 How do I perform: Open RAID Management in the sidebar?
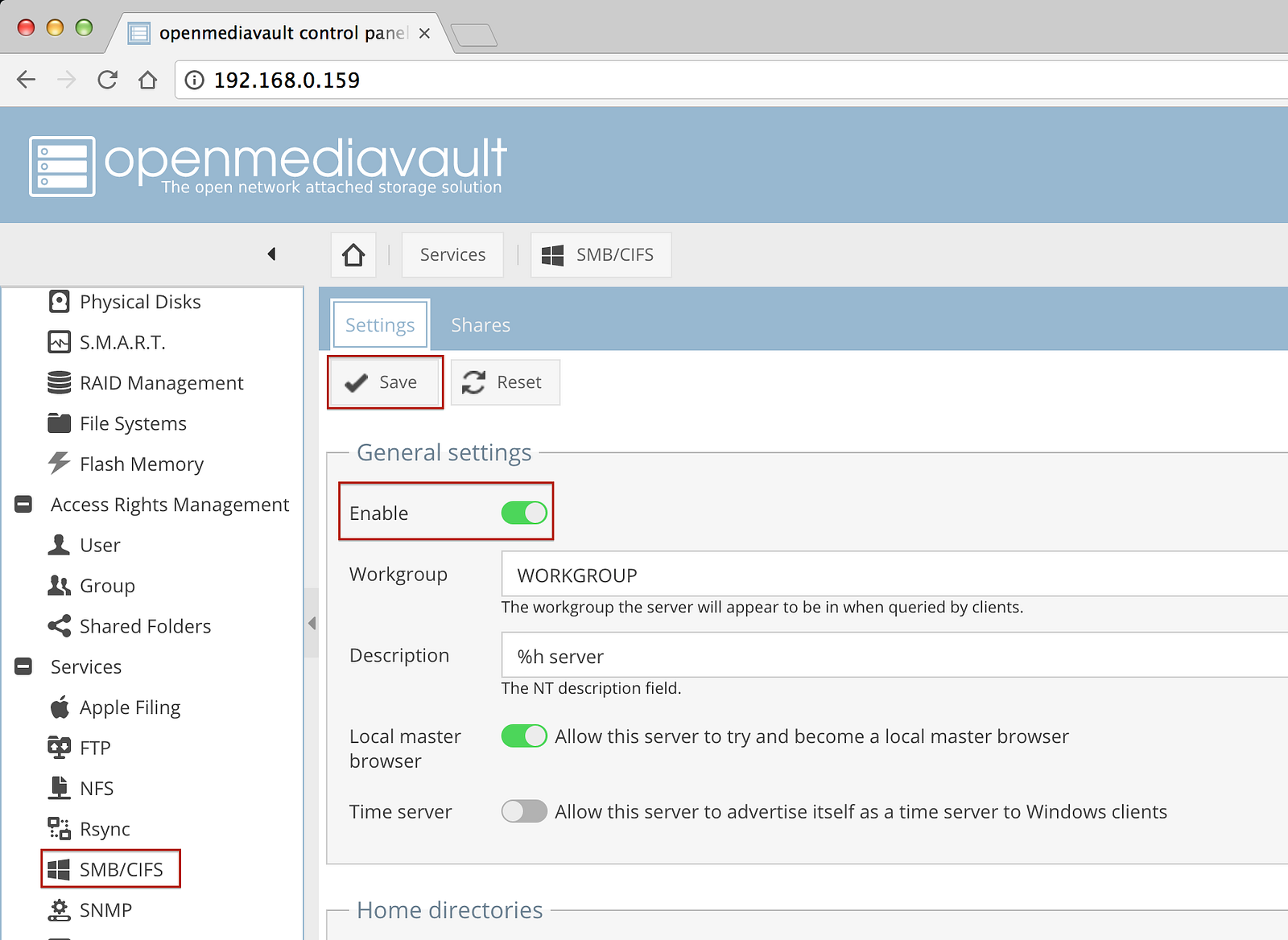(161, 382)
